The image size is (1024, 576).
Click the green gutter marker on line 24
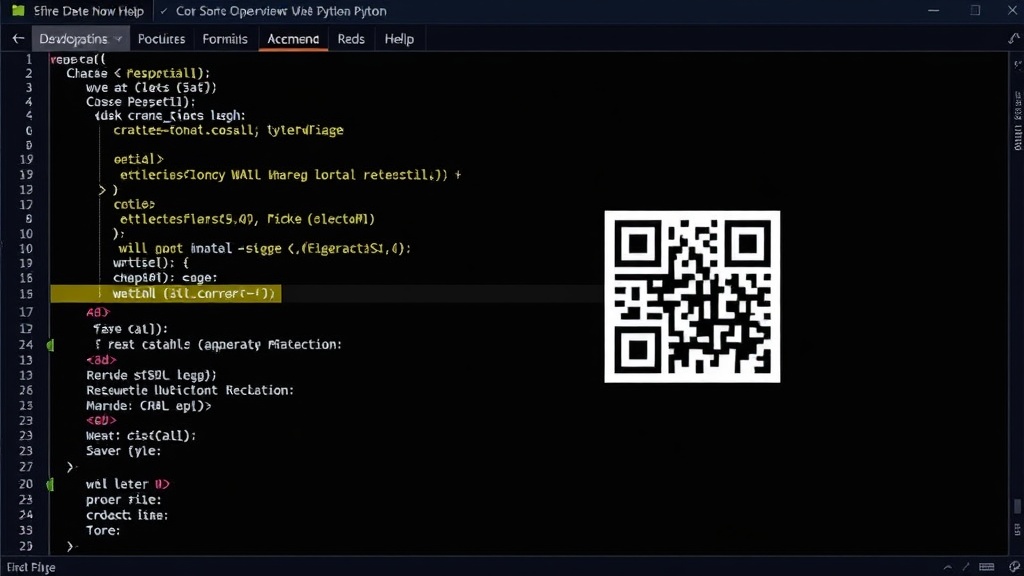tap(50, 345)
